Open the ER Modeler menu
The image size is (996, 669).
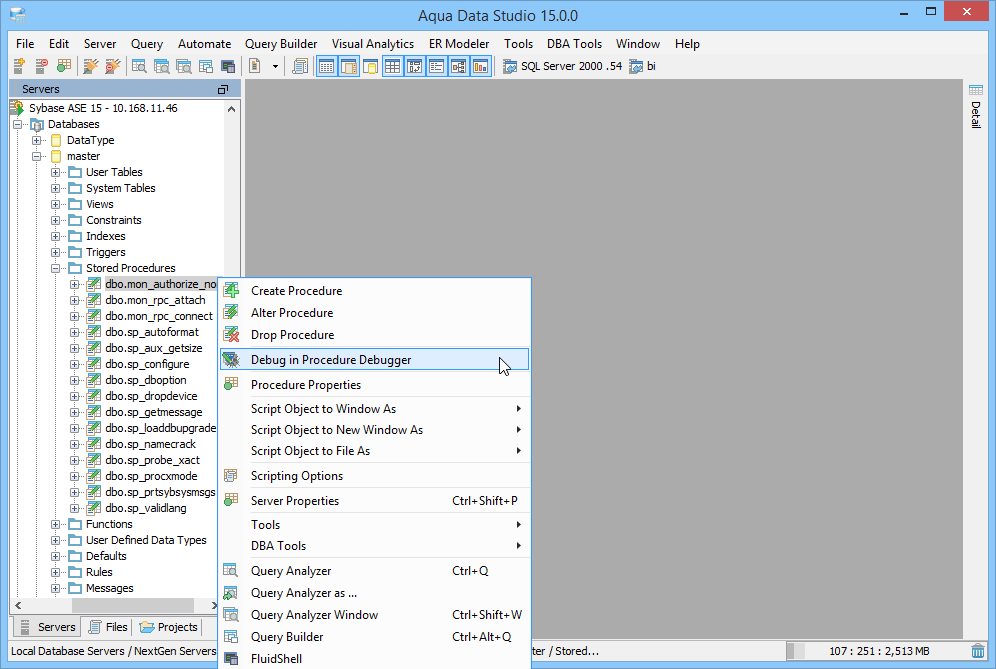pos(459,44)
